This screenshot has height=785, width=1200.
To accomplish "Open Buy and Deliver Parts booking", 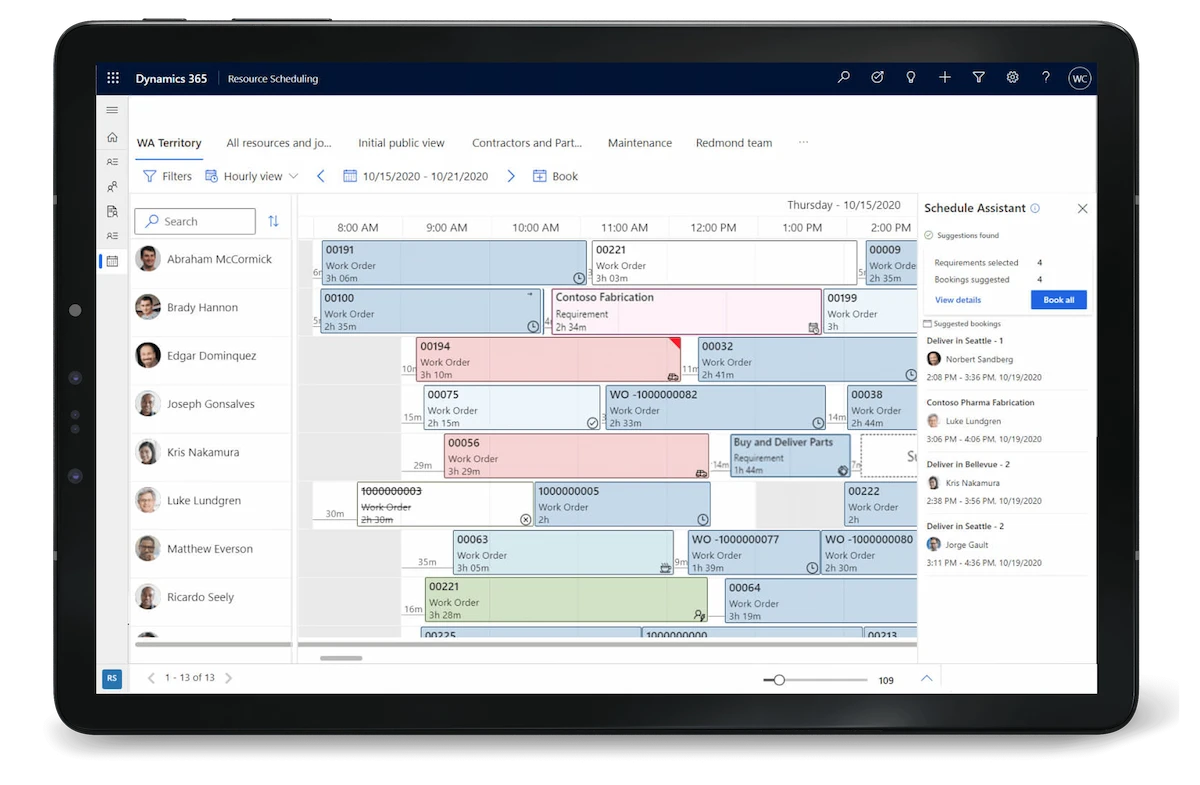I will click(x=790, y=455).
